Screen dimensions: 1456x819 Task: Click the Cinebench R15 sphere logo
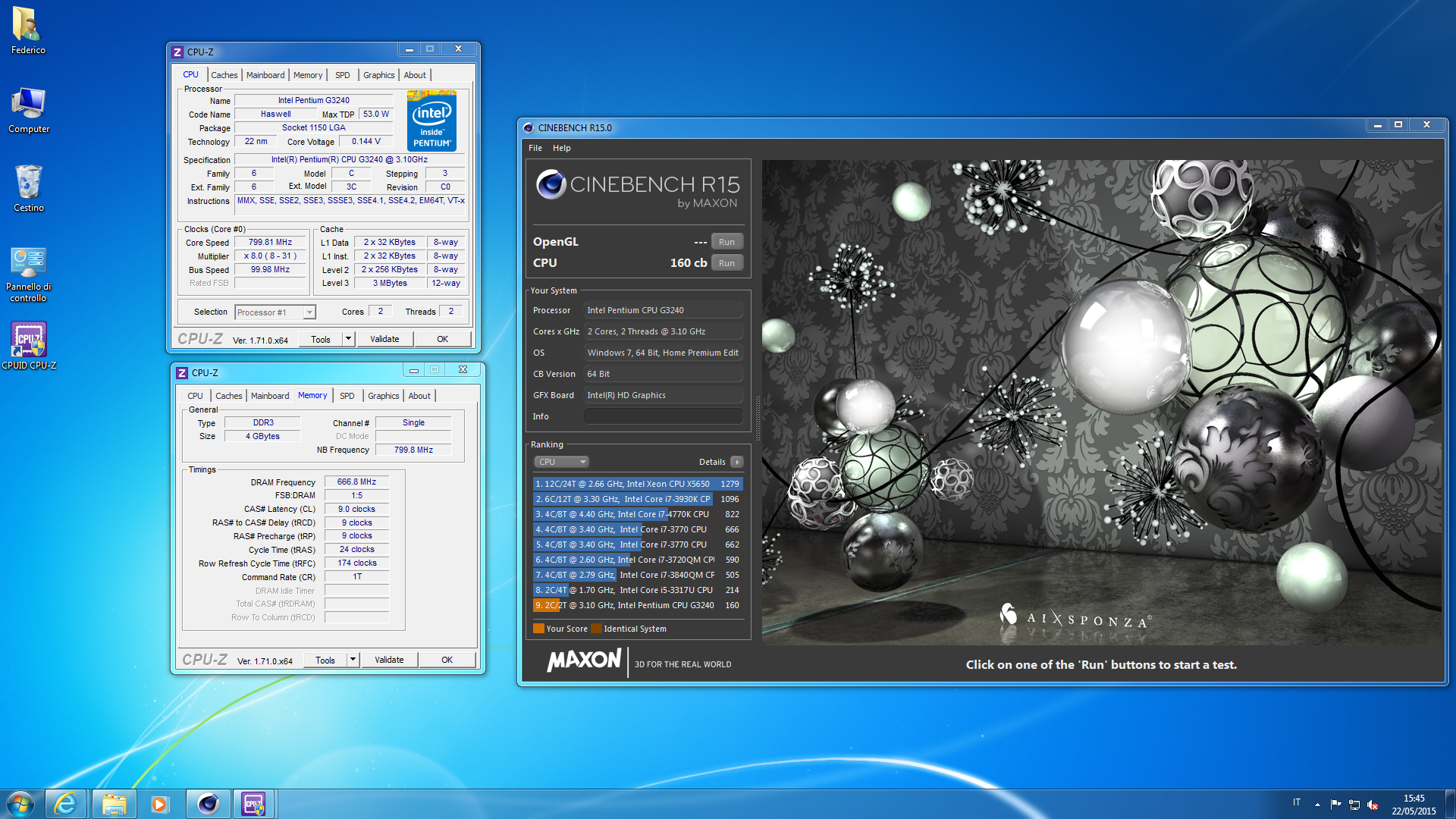point(551,184)
